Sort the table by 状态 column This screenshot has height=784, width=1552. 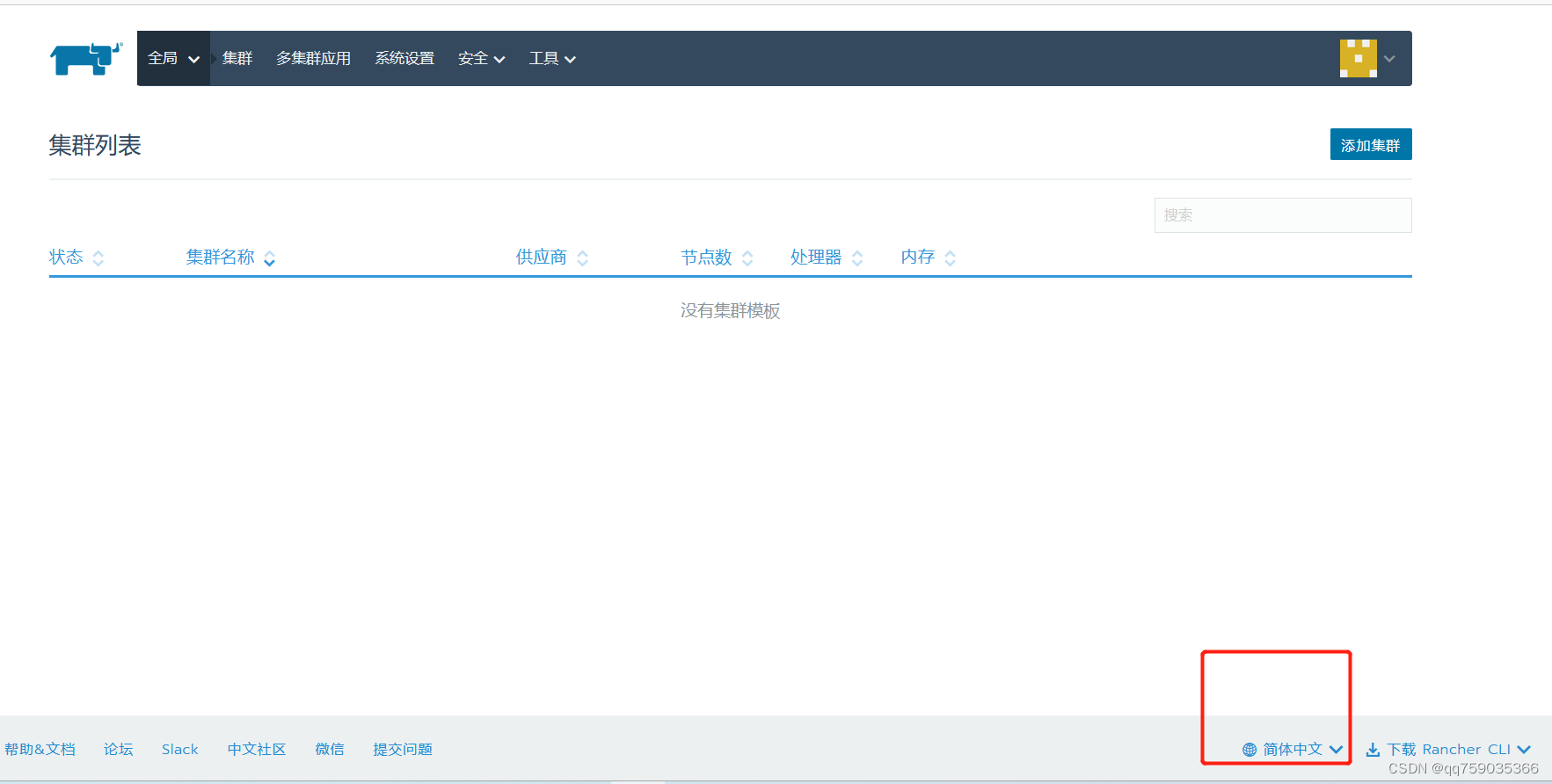(x=77, y=258)
